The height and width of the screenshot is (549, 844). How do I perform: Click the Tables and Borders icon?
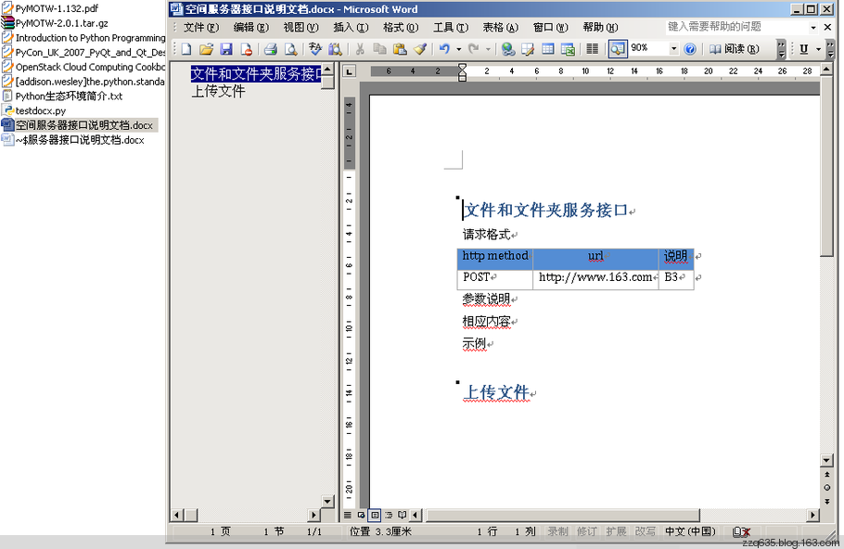pos(528,50)
